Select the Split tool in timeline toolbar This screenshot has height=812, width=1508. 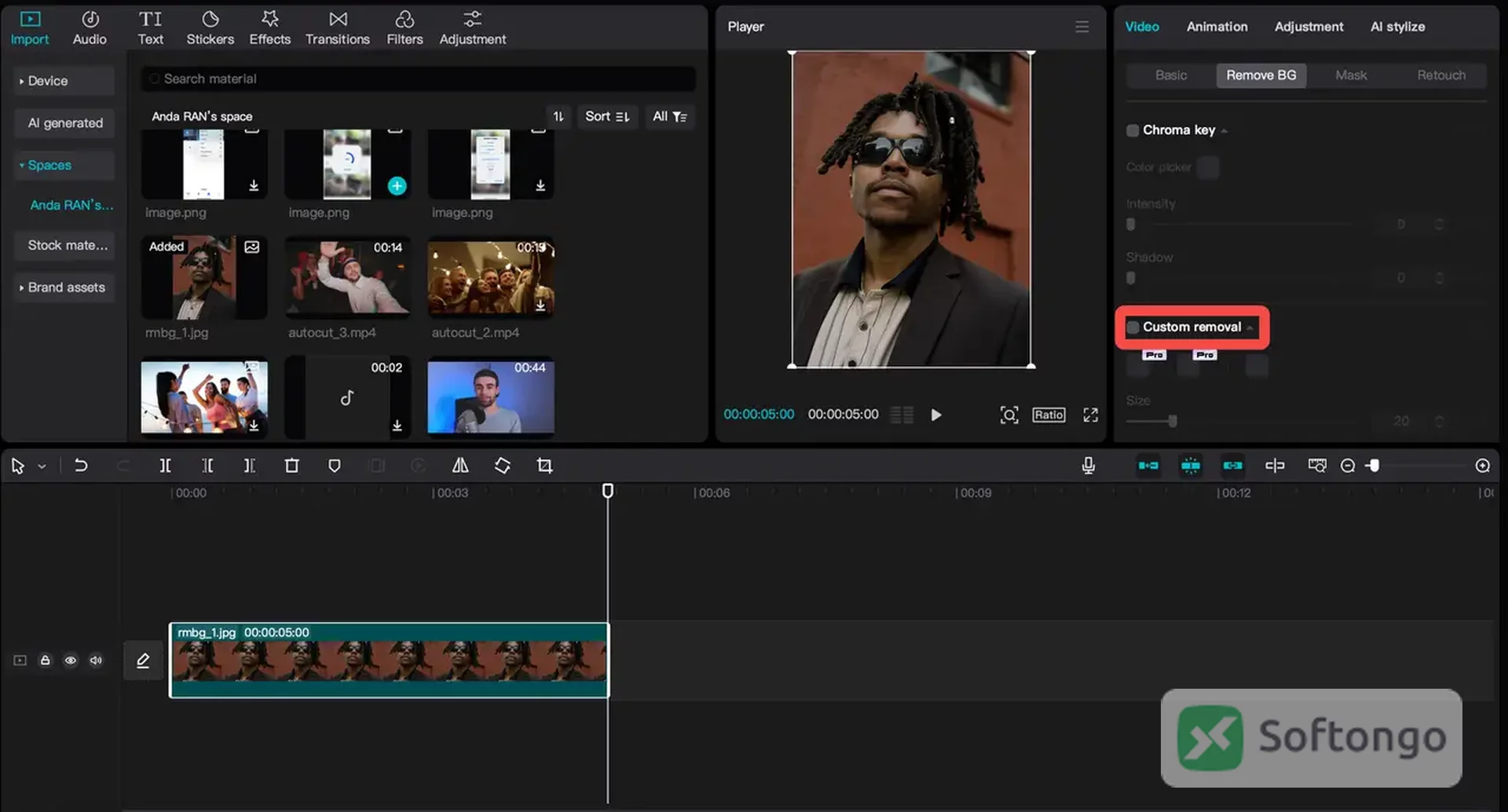click(165, 466)
